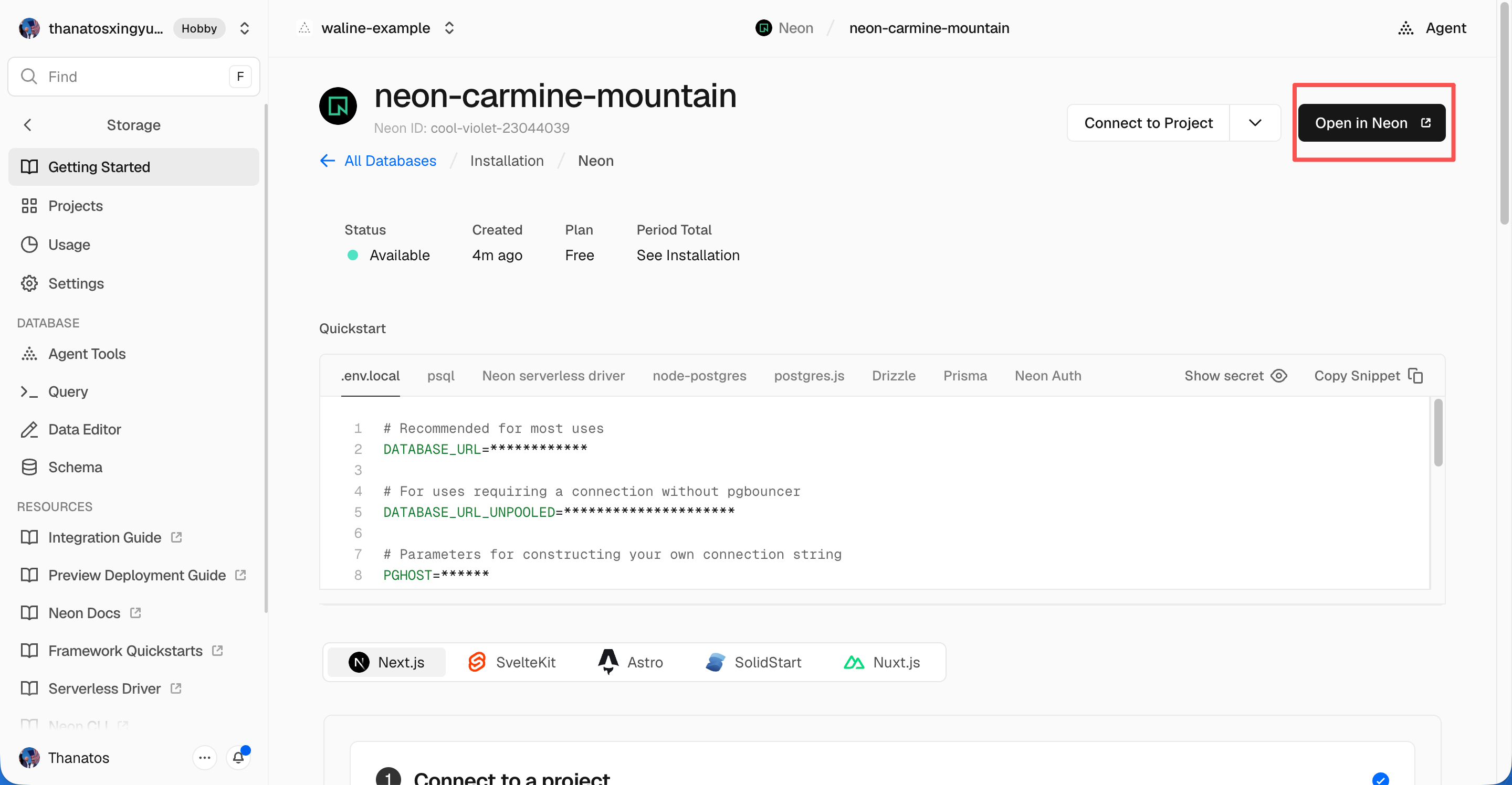
Task: Click the See Installation period total value
Action: pyautogui.click(x=688, y=255)
